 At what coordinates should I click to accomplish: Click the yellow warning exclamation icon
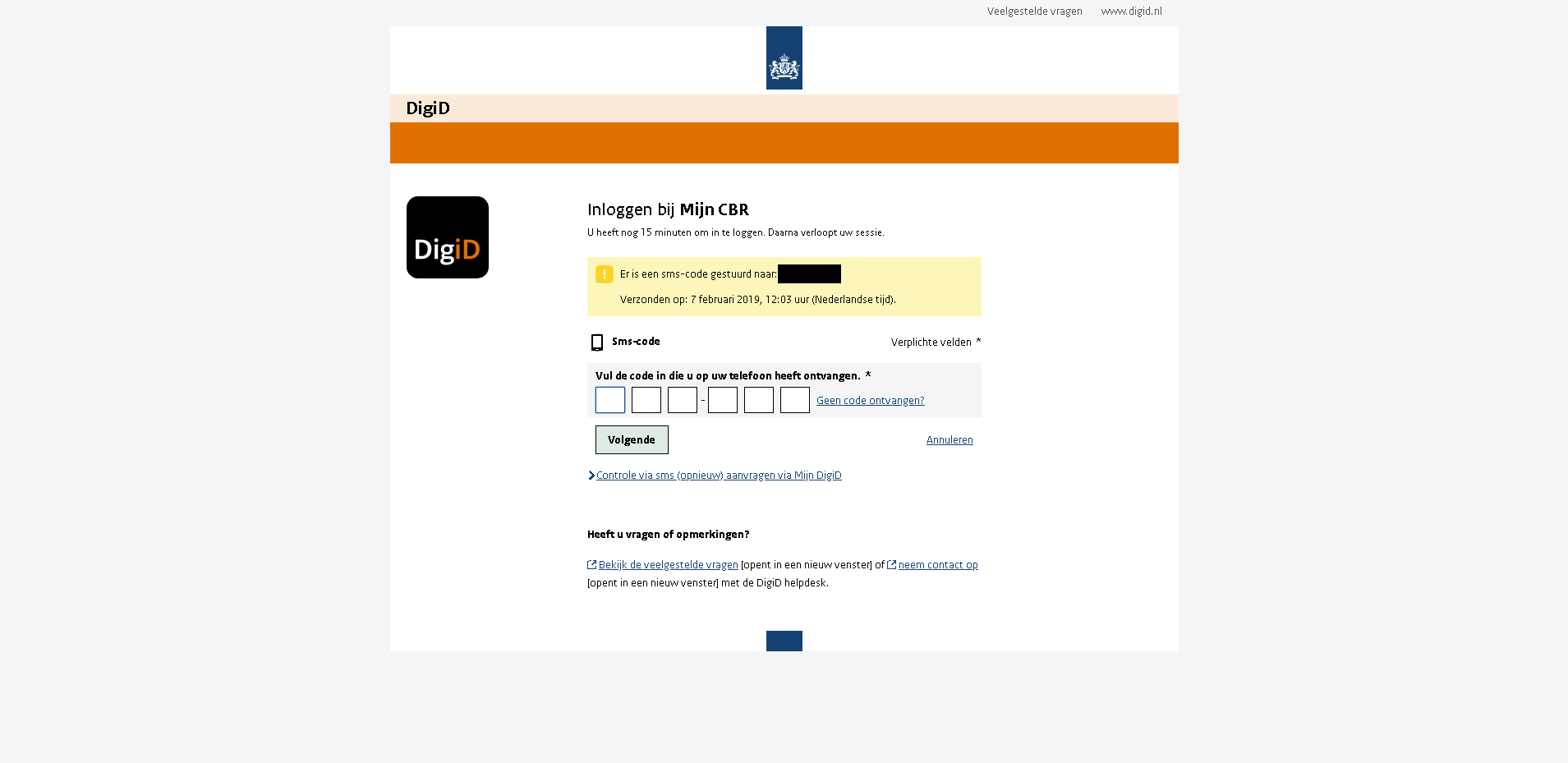[x=605, y=274]
